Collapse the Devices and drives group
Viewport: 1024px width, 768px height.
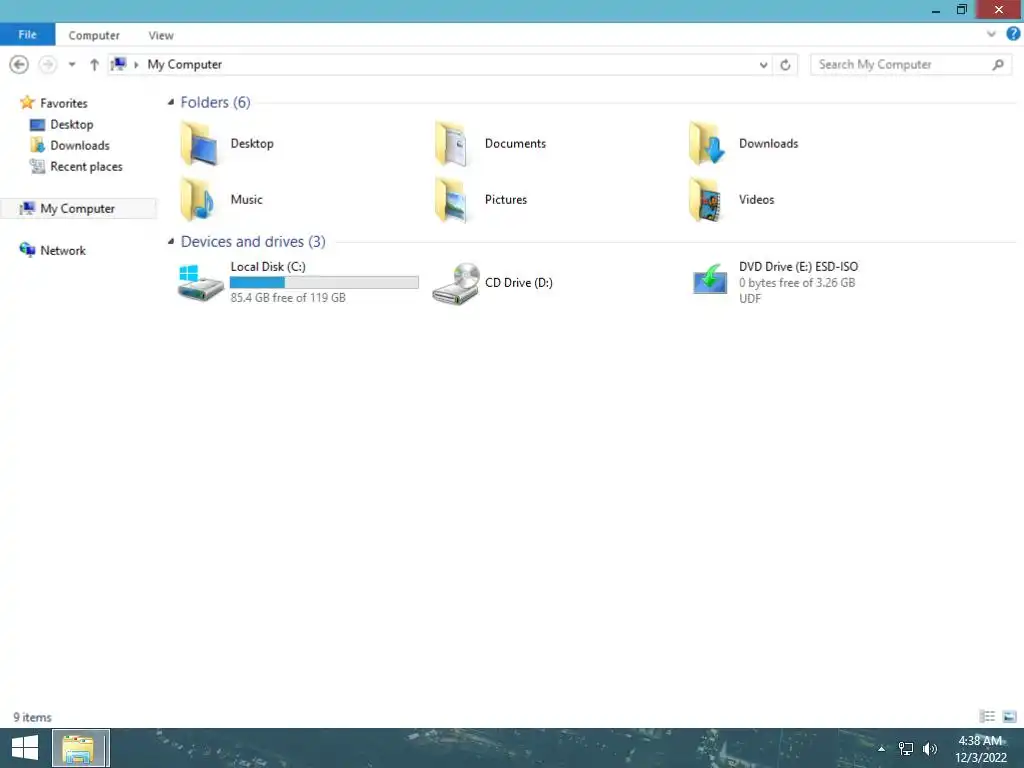(171, 242)
